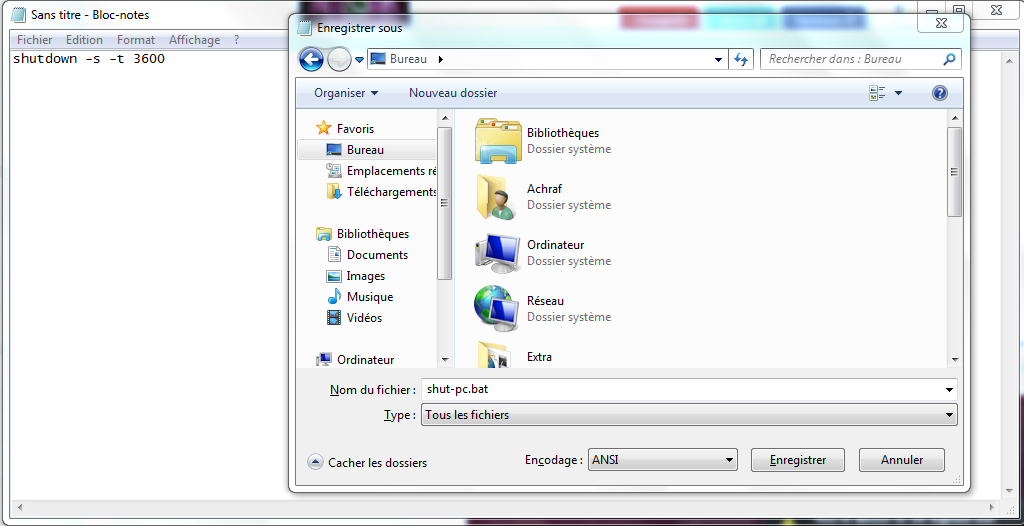Click the Forward navigation arrow in dialog
The width and height of the screenshot is (1024, 526).
point(339,60)
